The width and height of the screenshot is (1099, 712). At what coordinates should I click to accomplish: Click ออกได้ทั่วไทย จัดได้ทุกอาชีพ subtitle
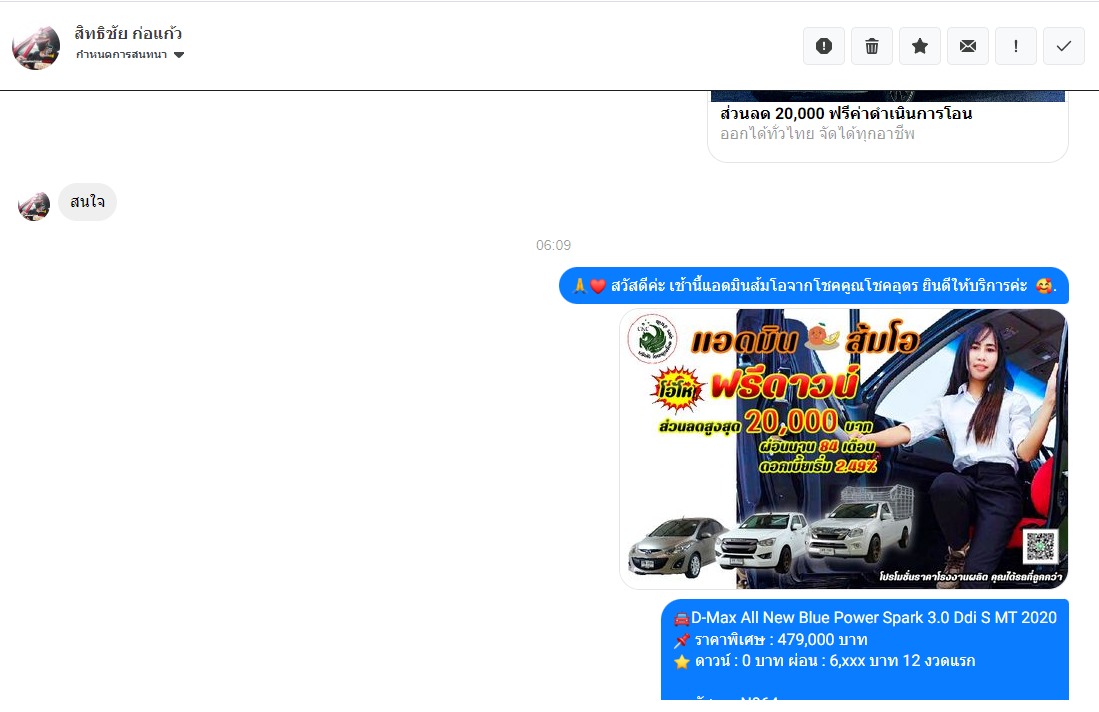(x=817, y=134)
